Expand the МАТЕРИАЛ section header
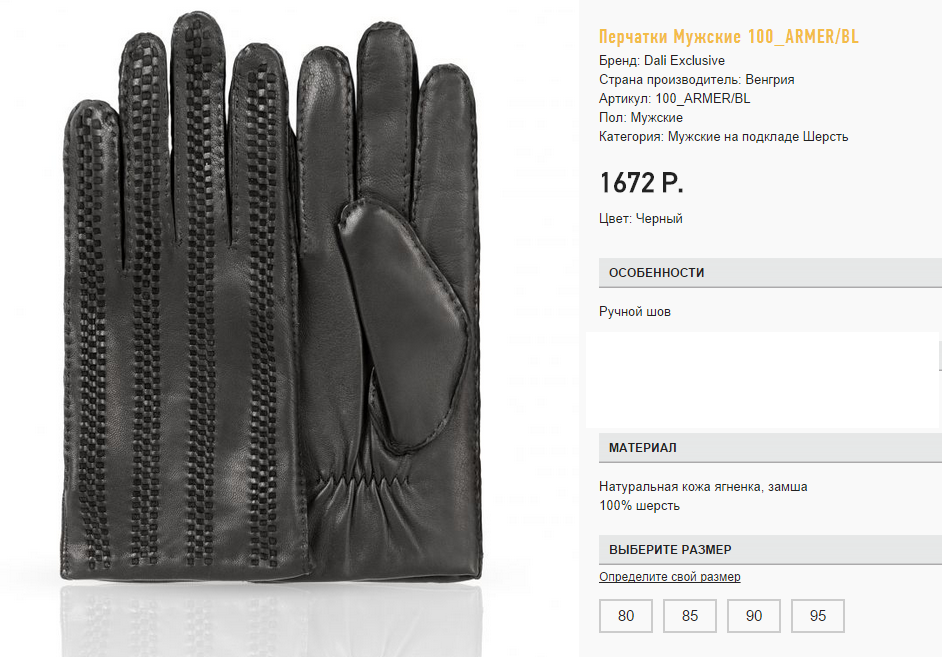Image resolution: width=942 pixels, height=657 pixels. pos(770,448)
